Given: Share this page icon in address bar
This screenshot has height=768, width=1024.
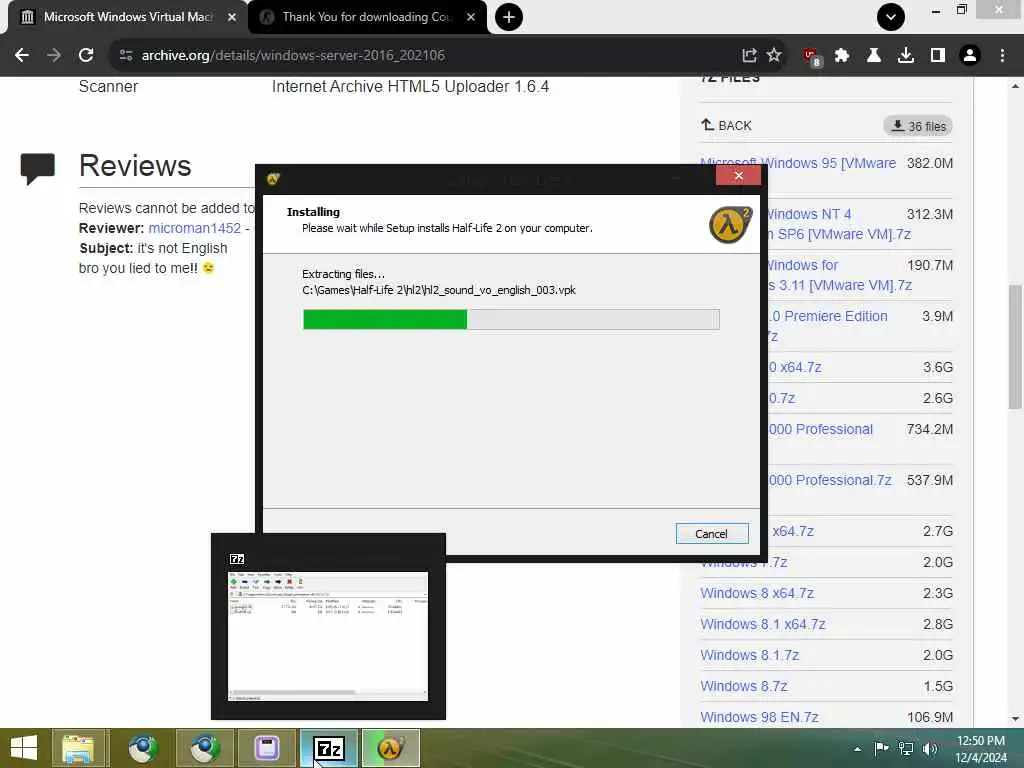Looking at the screenshot, I should [749, 56].
